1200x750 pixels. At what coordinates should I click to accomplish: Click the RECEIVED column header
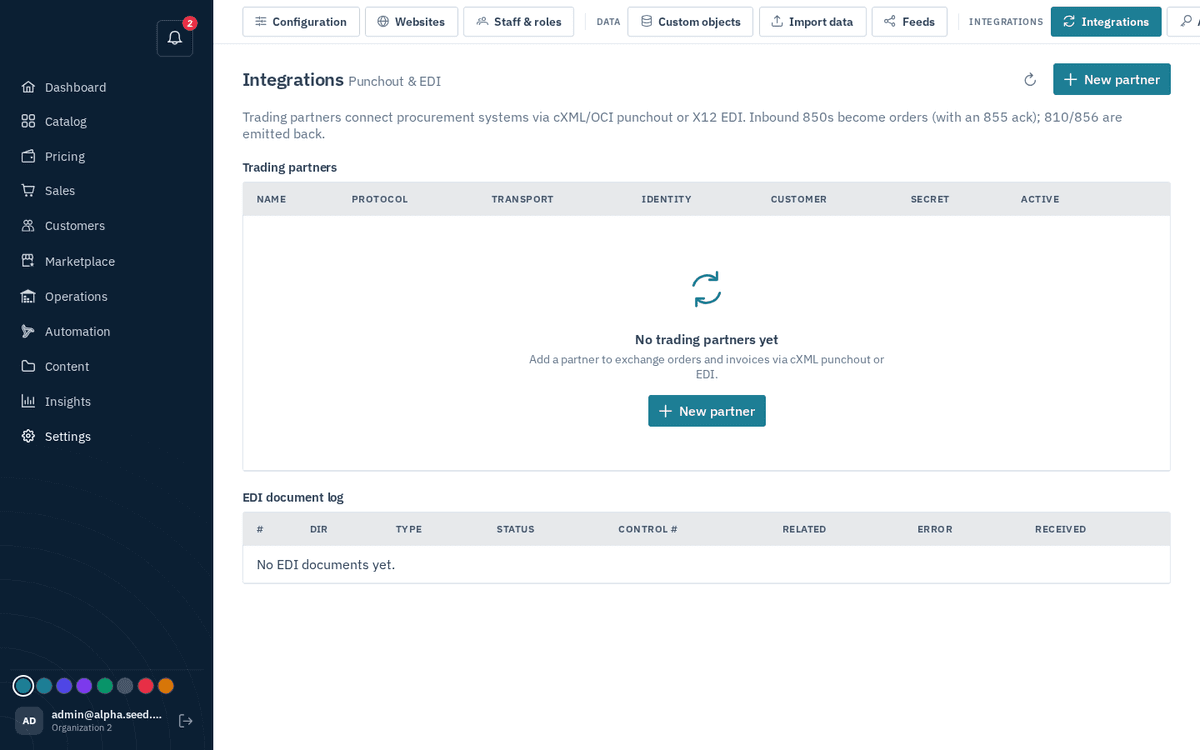click(1060, 529)
